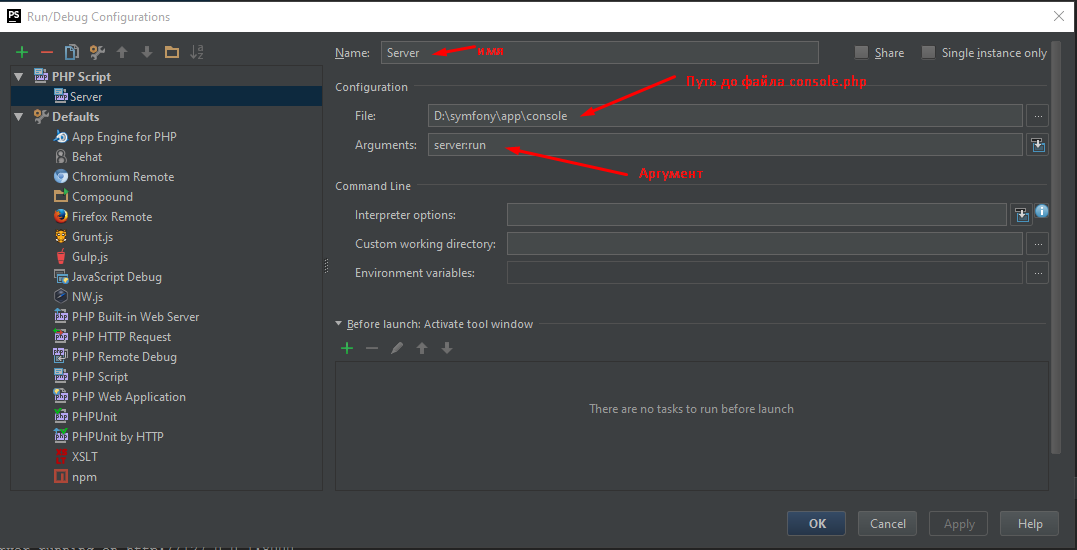
Task: Click the File path field
Action: [x=725, y=116]
